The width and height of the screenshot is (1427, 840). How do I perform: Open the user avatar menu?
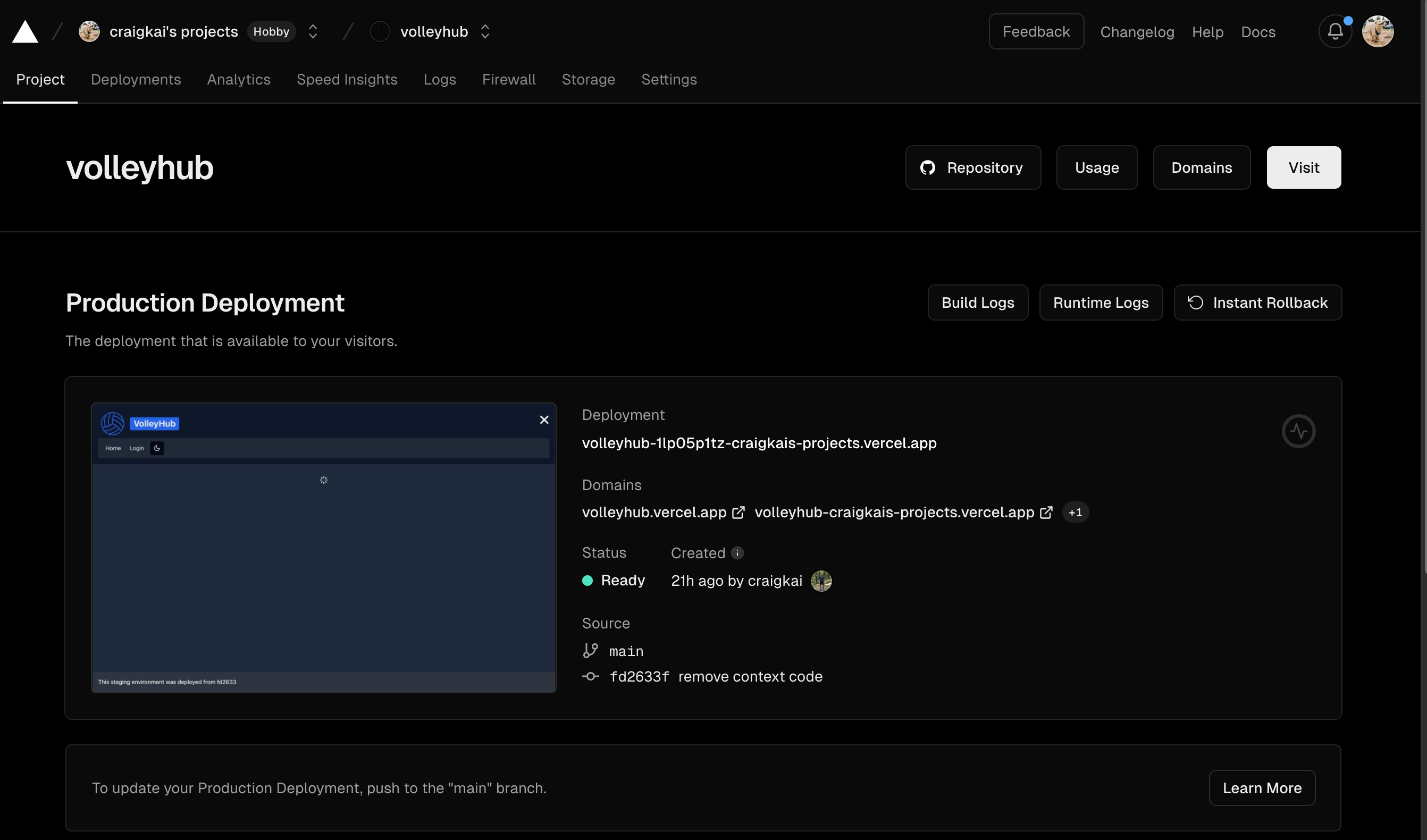tap(1378, 32)
